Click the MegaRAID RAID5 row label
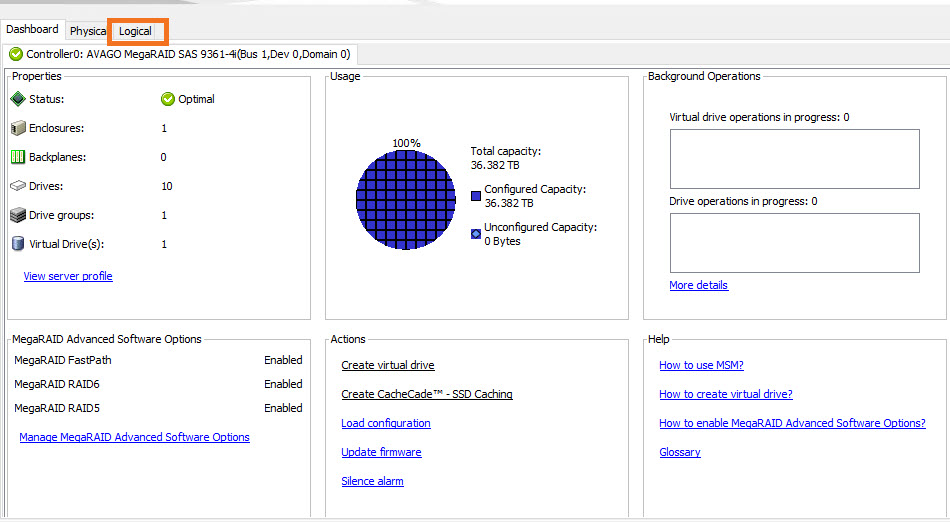Viewport: 950px width, 522px height. tap(56, 409)
